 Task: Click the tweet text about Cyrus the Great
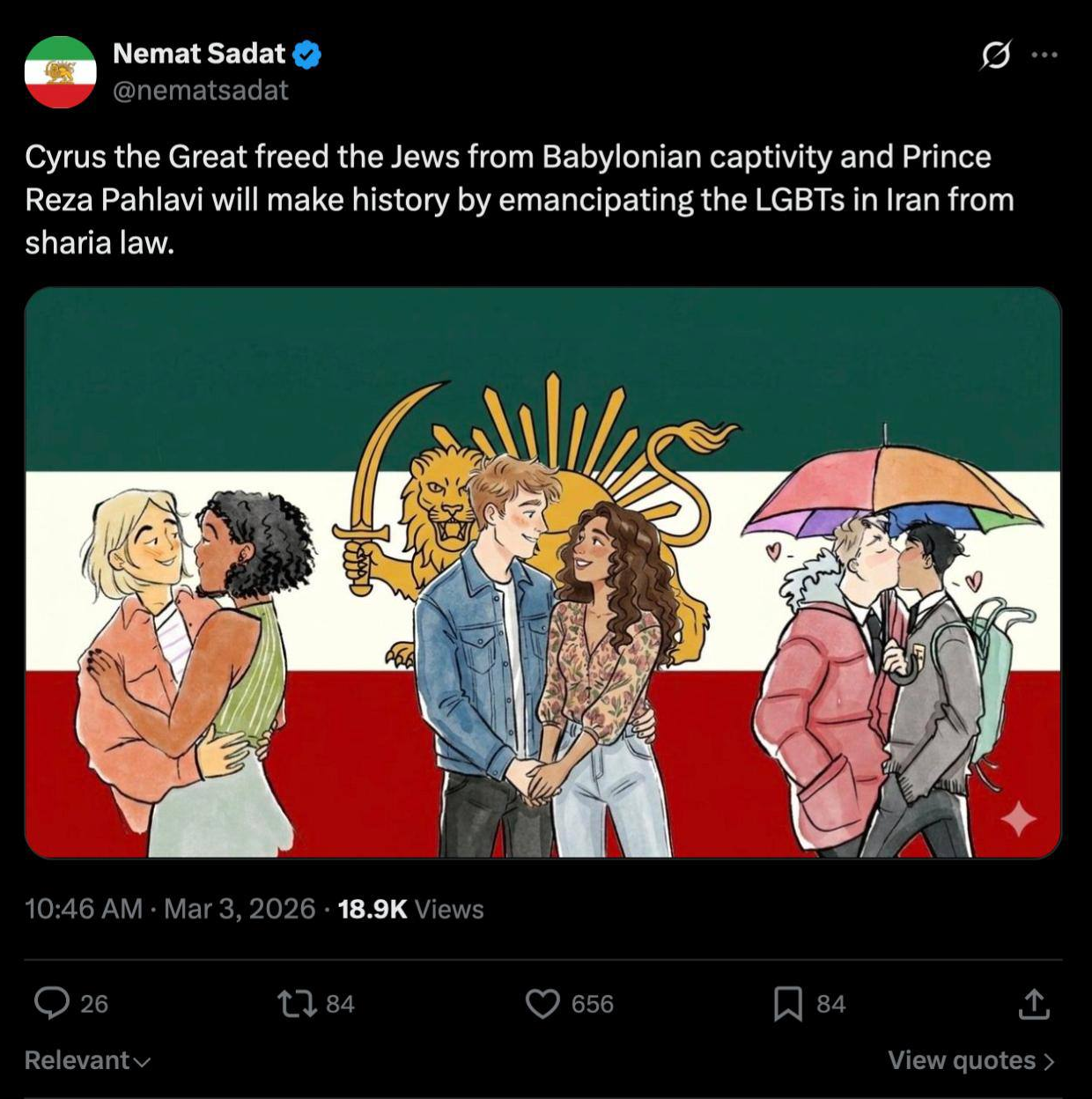[x=520, y=200]
